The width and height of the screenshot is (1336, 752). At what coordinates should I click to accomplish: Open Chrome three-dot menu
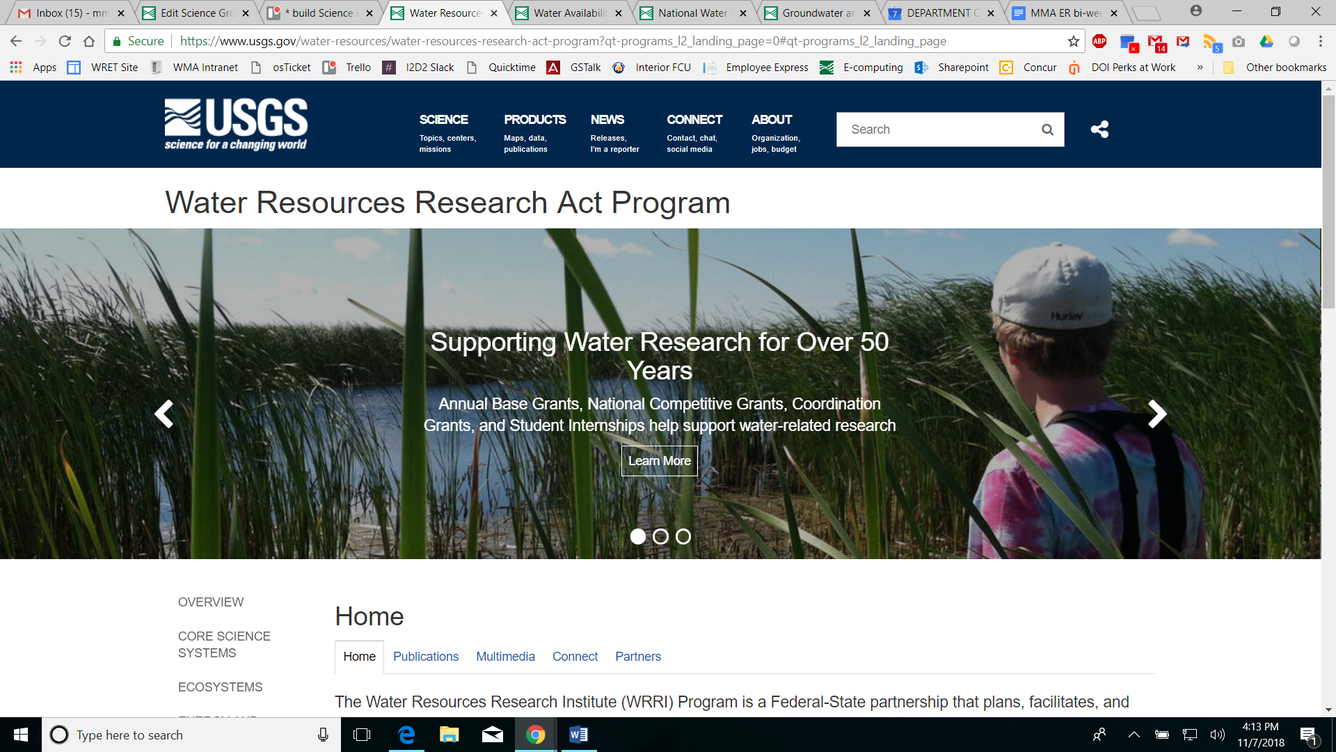point(1320,41)
